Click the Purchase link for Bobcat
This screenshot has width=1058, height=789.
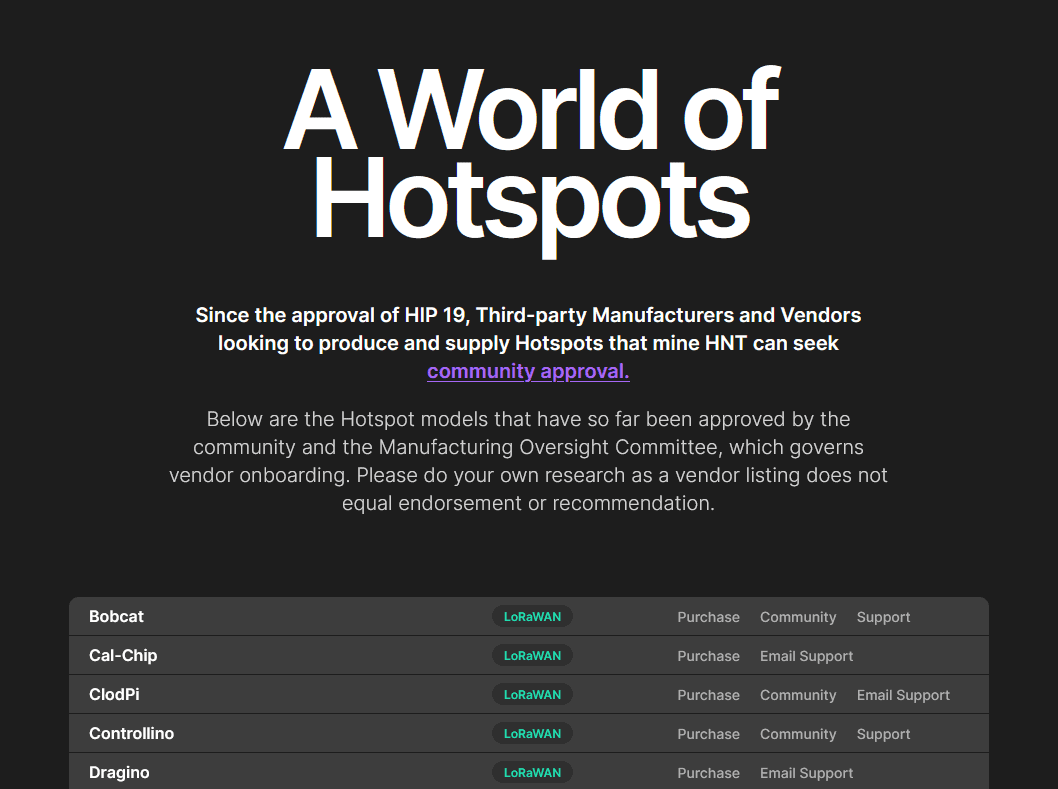tap(708, 617)
